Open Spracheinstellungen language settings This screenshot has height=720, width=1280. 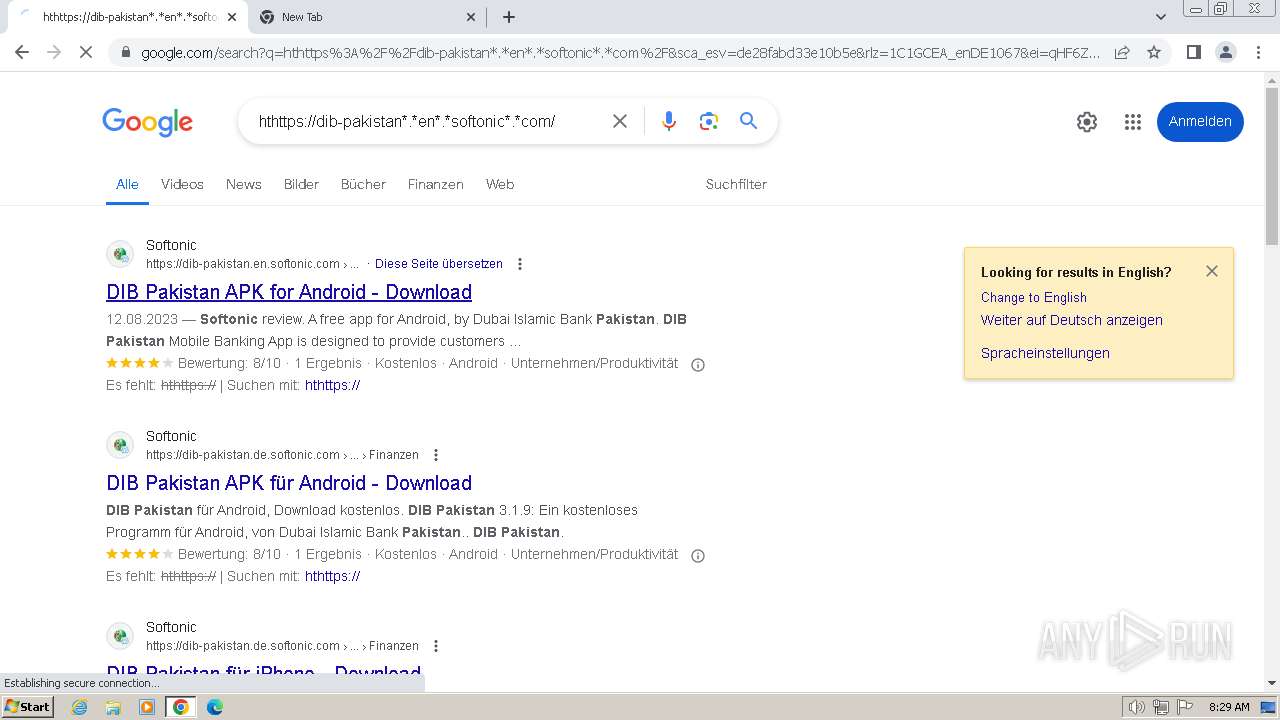[x=1045, y=353]
